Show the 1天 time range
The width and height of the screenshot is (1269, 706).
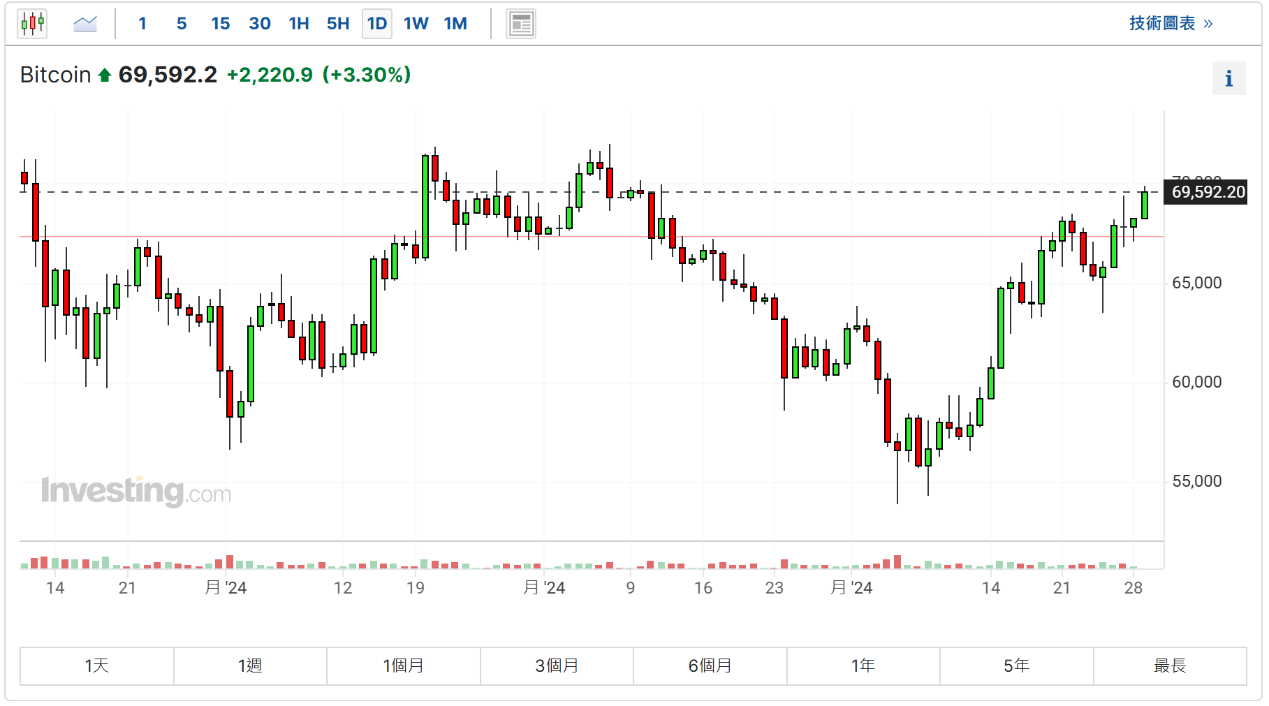pos(97,665)
